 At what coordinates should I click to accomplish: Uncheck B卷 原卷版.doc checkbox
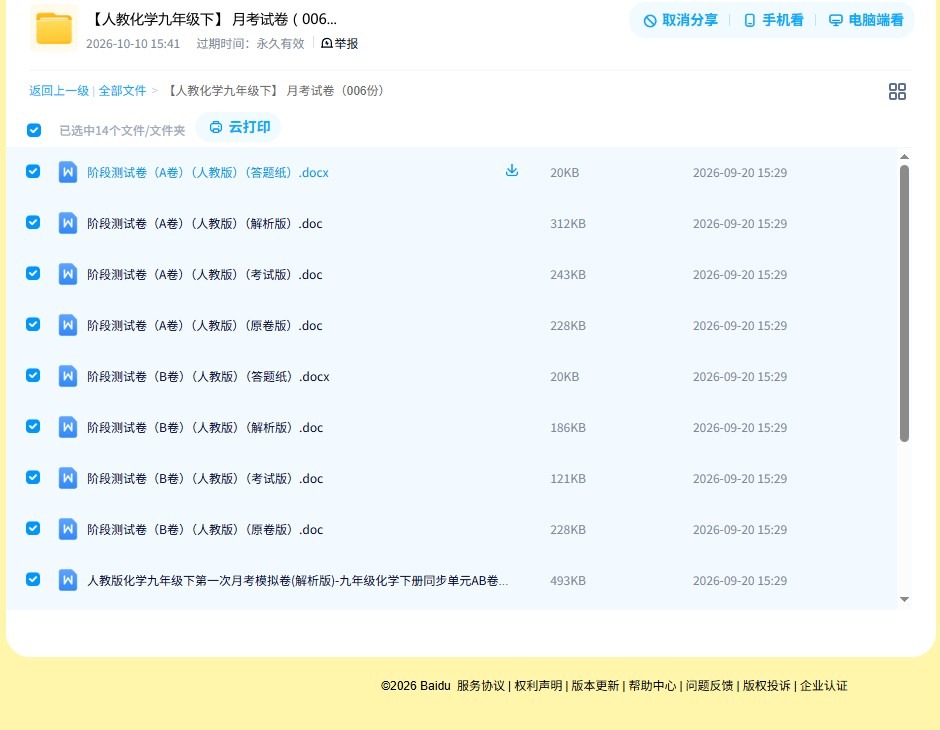point(33,528)
